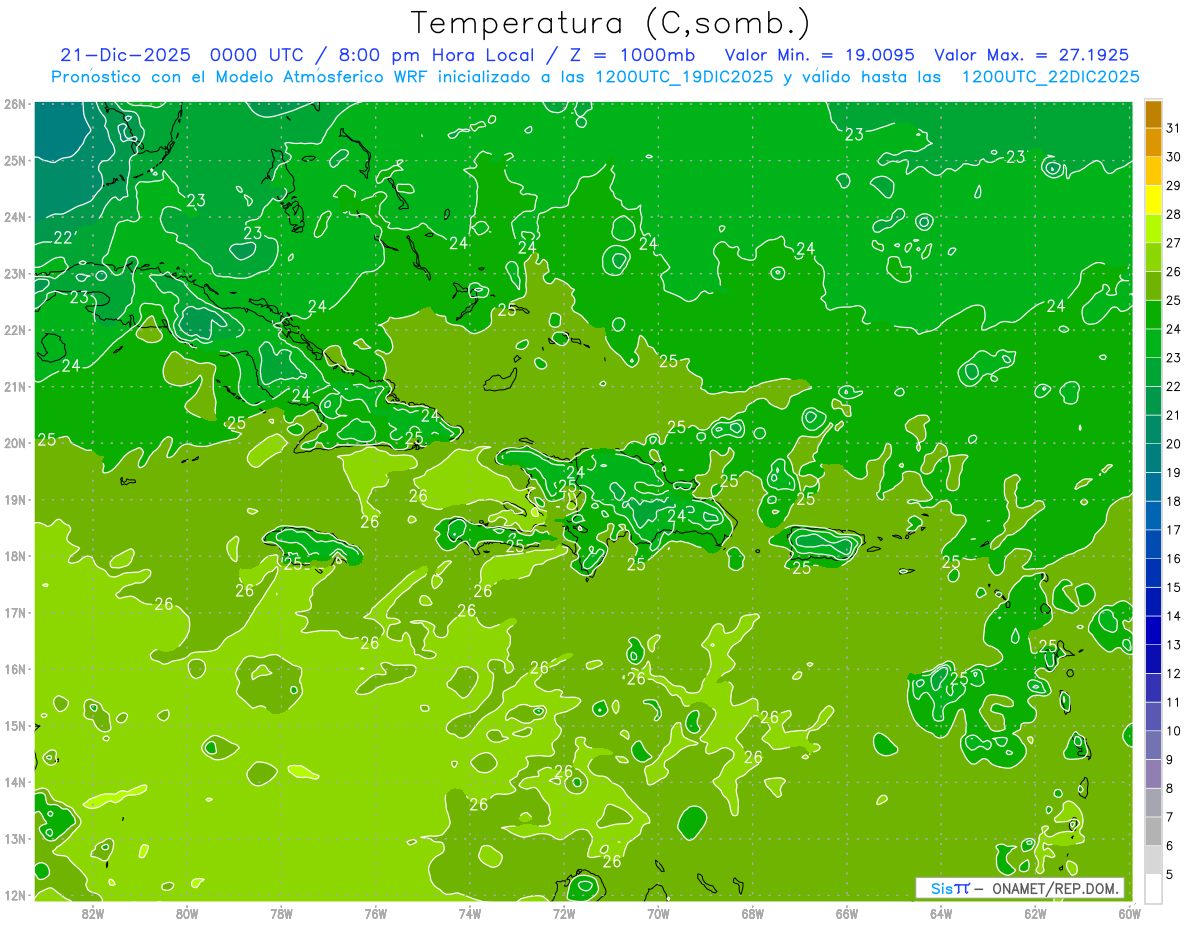The height and width of the screenshot is (927, 1200).
Task: Click the '21N' latitude axis label
Action: 15,386
